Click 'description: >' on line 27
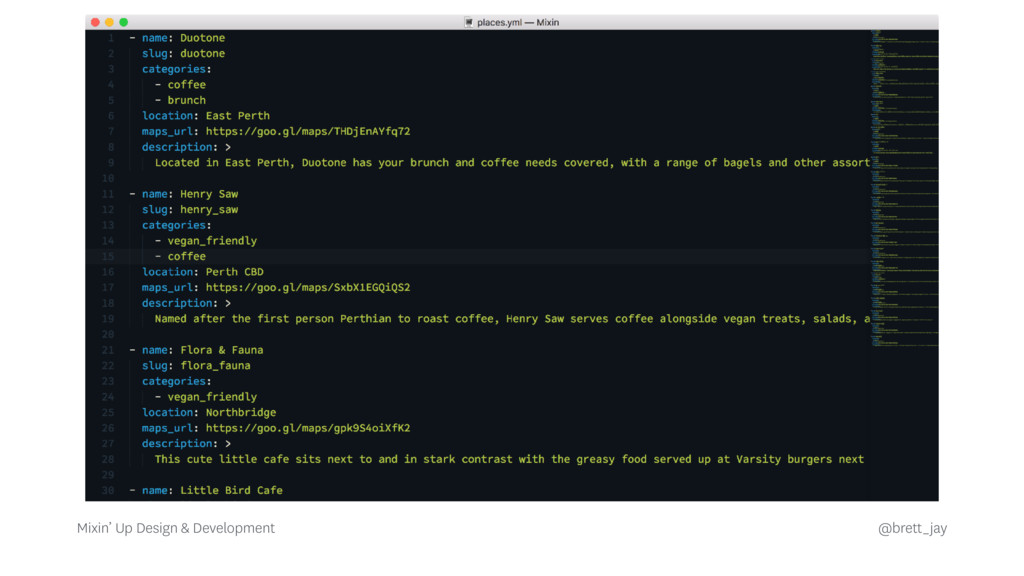 click(186, 443)
